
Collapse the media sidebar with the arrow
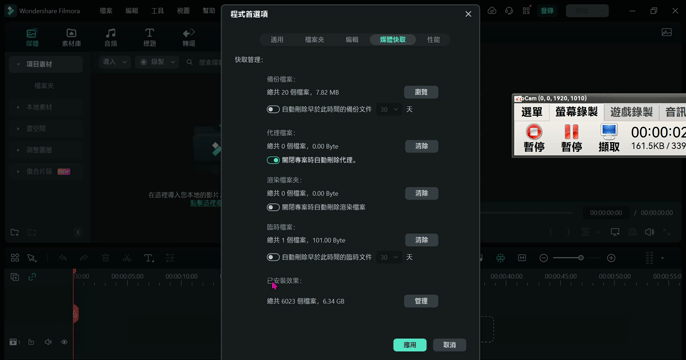[78, 232]
